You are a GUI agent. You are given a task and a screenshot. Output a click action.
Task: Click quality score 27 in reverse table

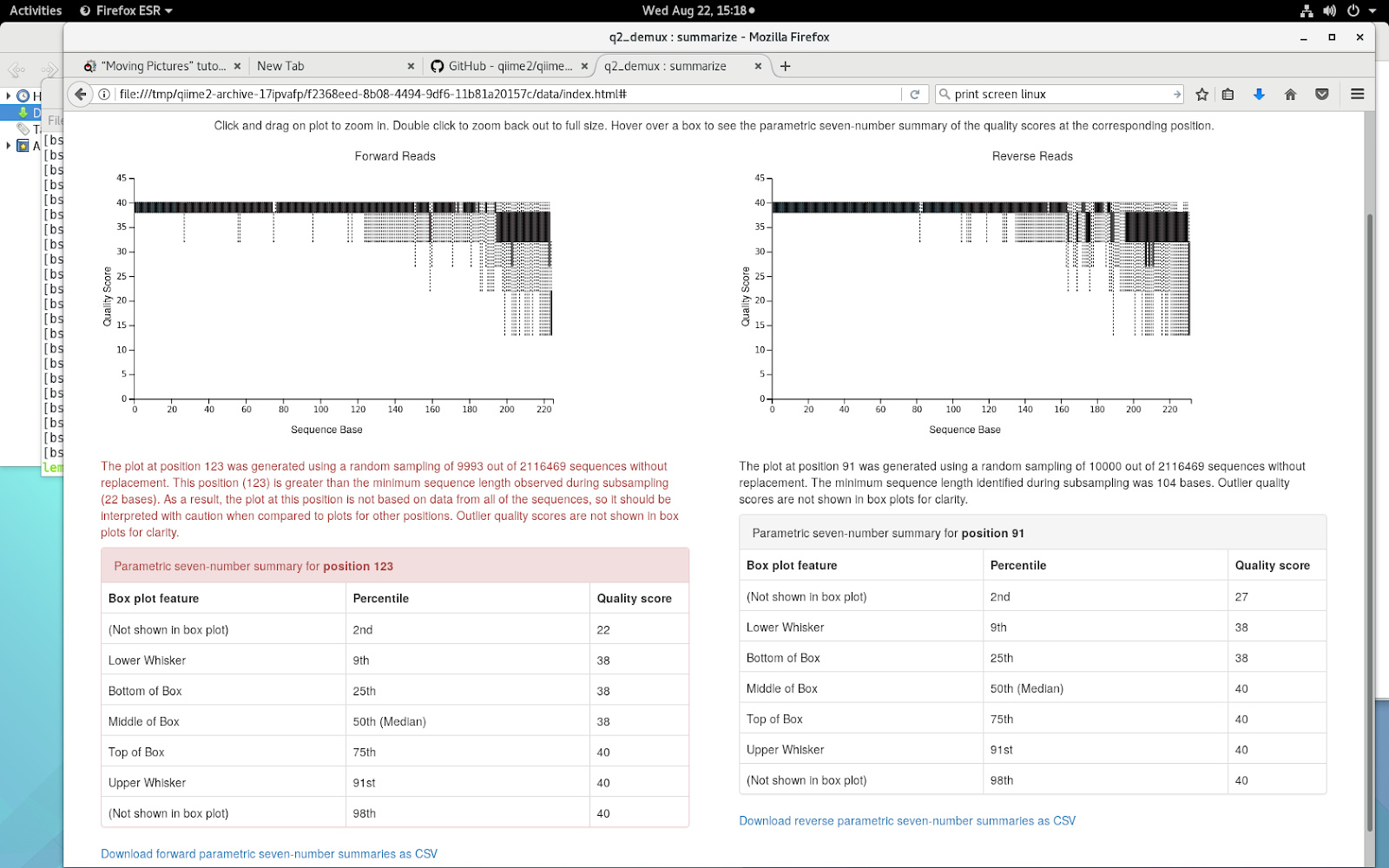pyautogui.click(x=1241, y=597)
